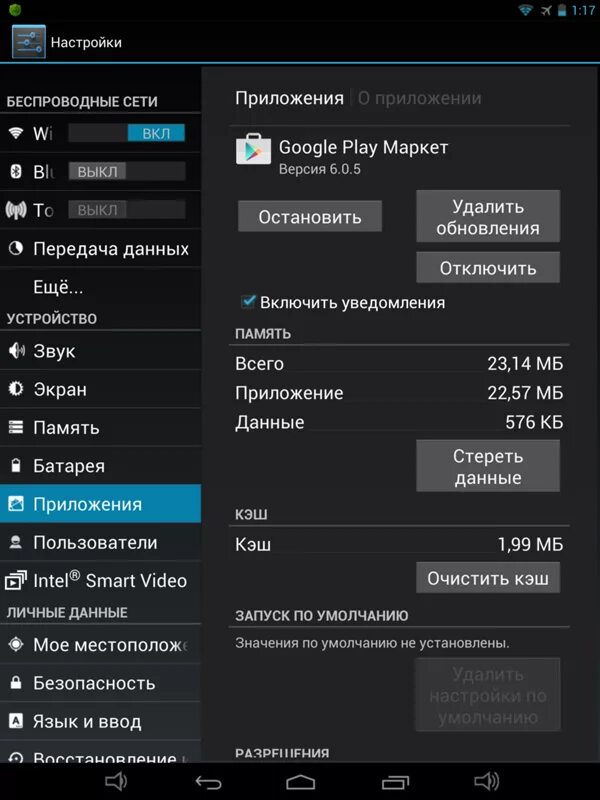Screen dimensions: 600x800
Task: Go to Приложения in the breadcrumb header
Action: tap(289, 98)
